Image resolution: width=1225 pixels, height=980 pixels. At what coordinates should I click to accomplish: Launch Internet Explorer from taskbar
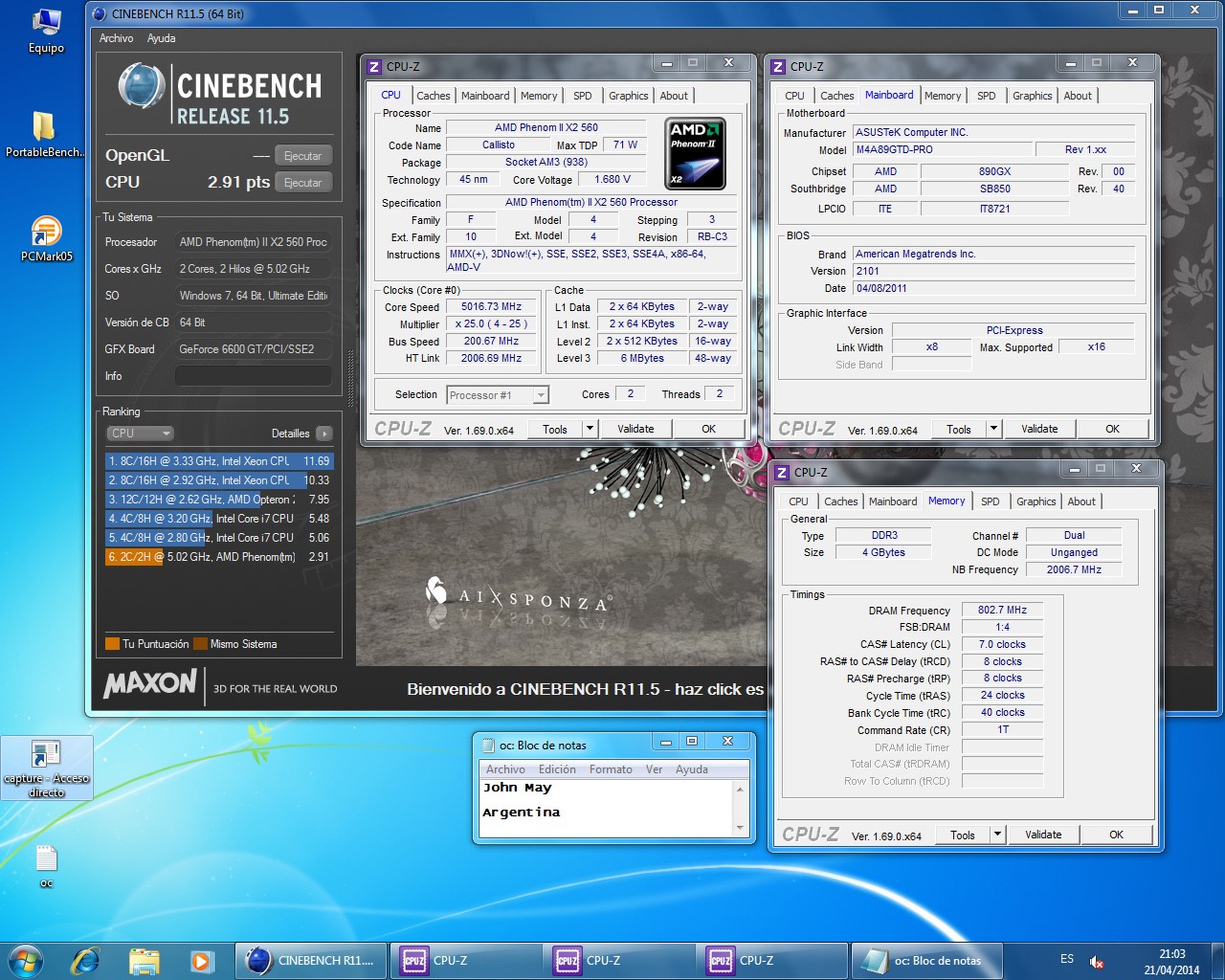click(86, 961)
